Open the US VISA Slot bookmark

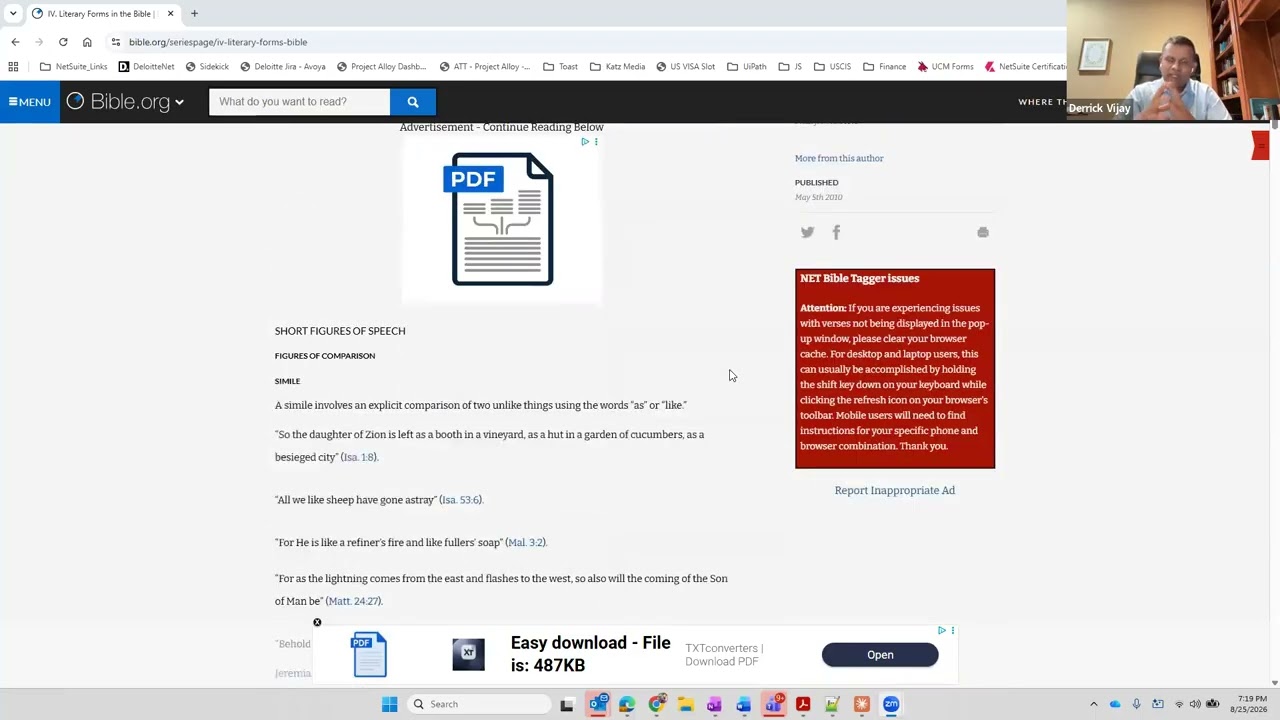point(685,67)
